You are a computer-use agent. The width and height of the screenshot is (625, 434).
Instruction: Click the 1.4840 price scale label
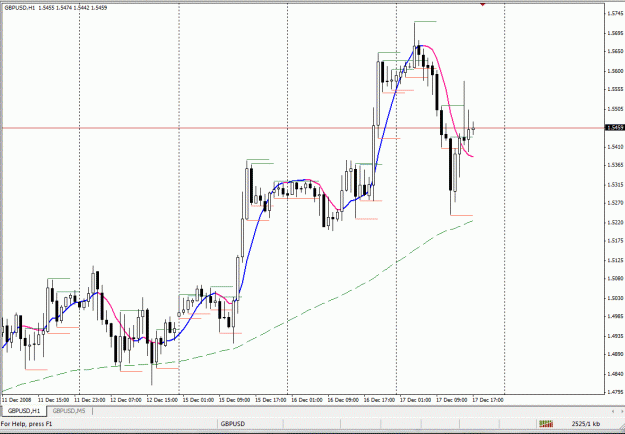click(615, 374)
